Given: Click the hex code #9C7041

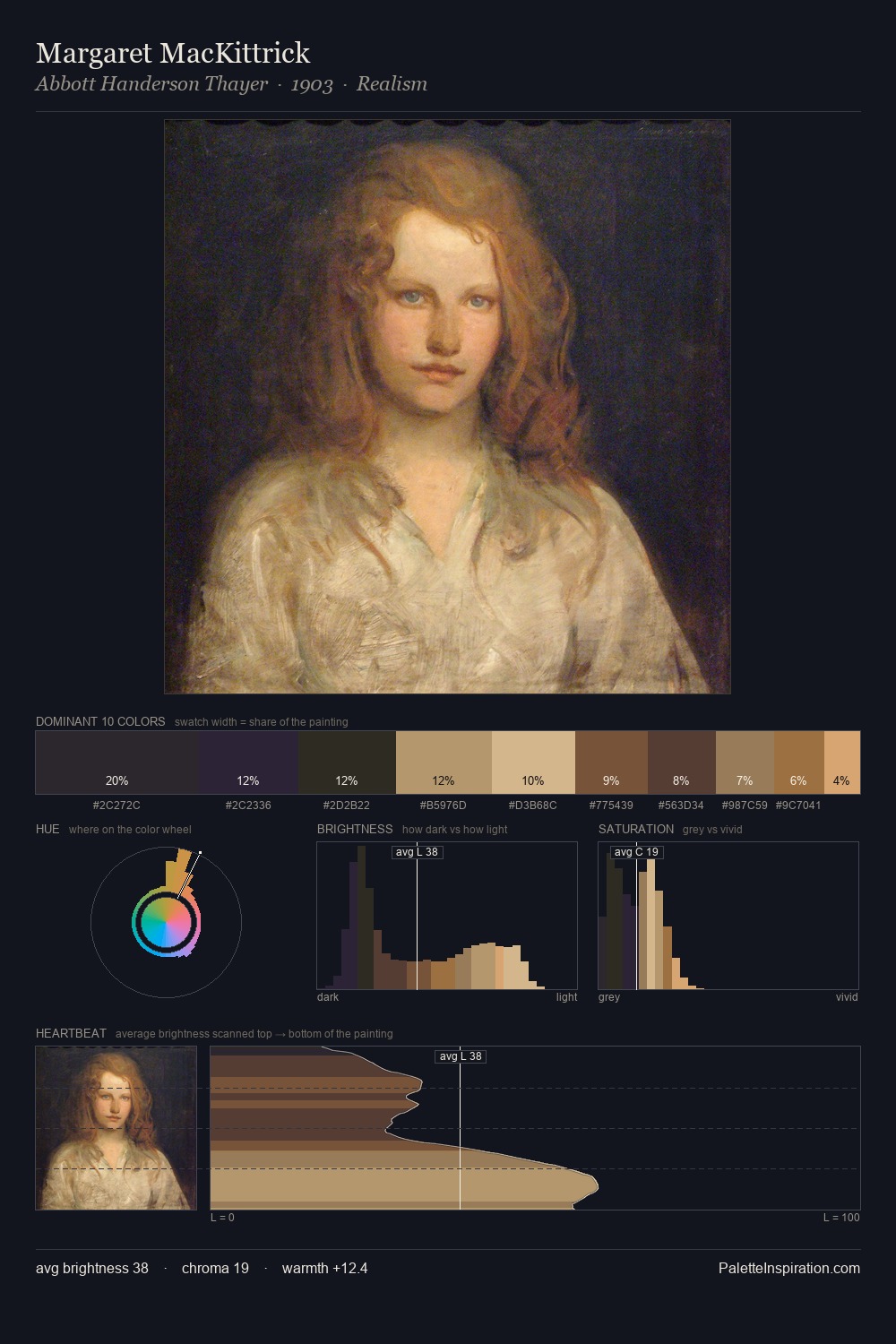Looking at the screenshot, I should (798, 806).
